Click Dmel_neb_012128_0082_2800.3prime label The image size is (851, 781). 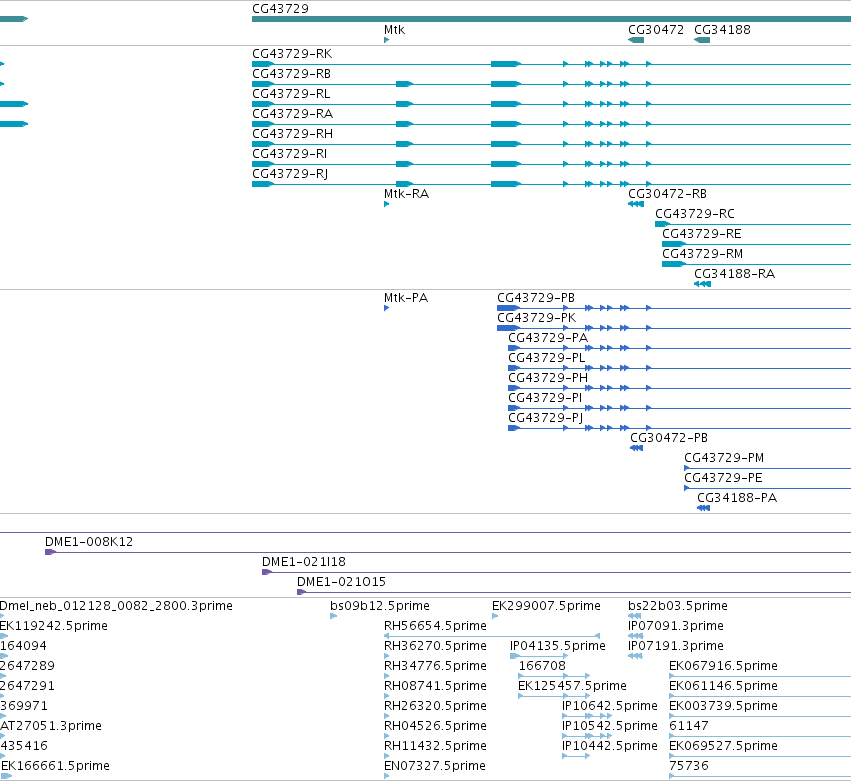pos(116,606)
